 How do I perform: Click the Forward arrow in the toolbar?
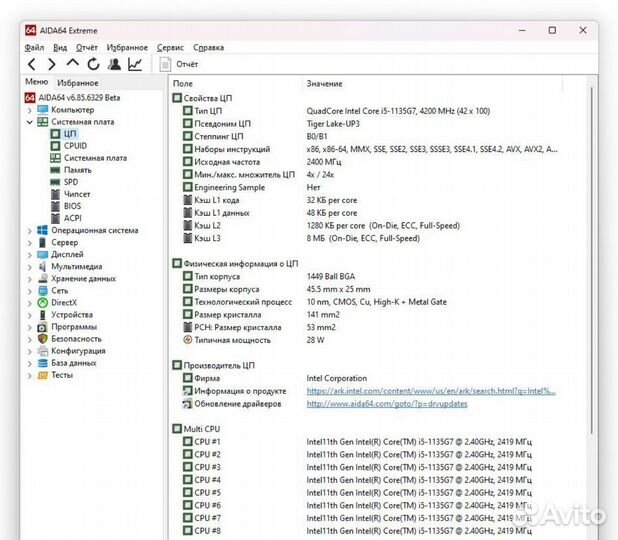52,64
